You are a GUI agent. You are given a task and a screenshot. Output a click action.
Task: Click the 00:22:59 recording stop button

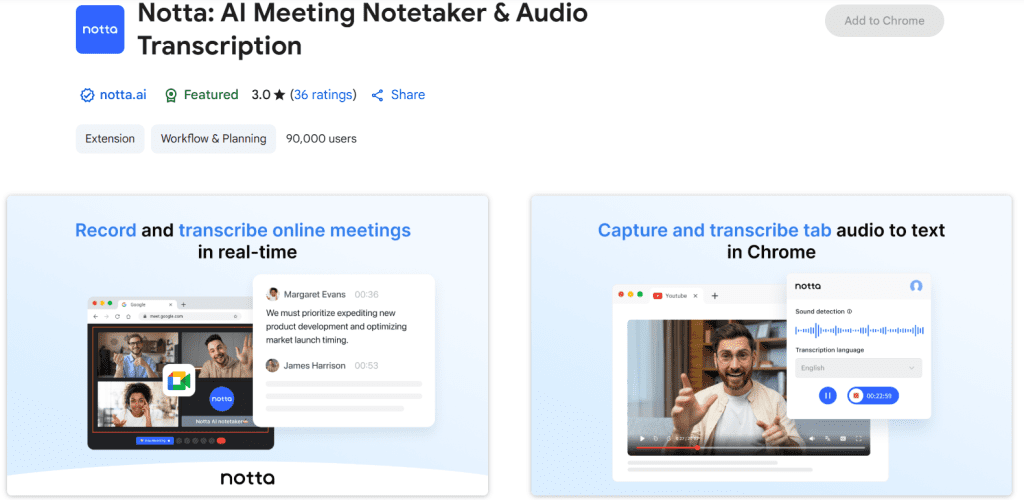click(873, 396)
